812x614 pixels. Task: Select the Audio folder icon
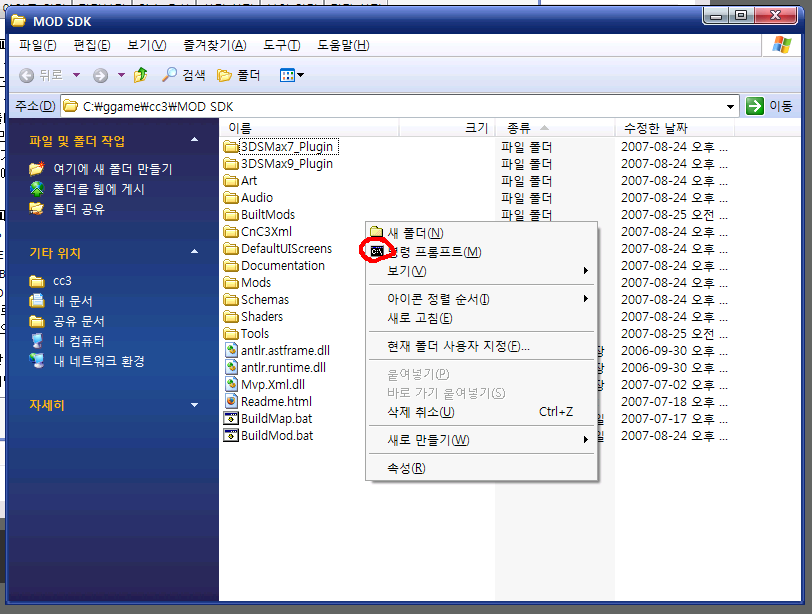231,198
